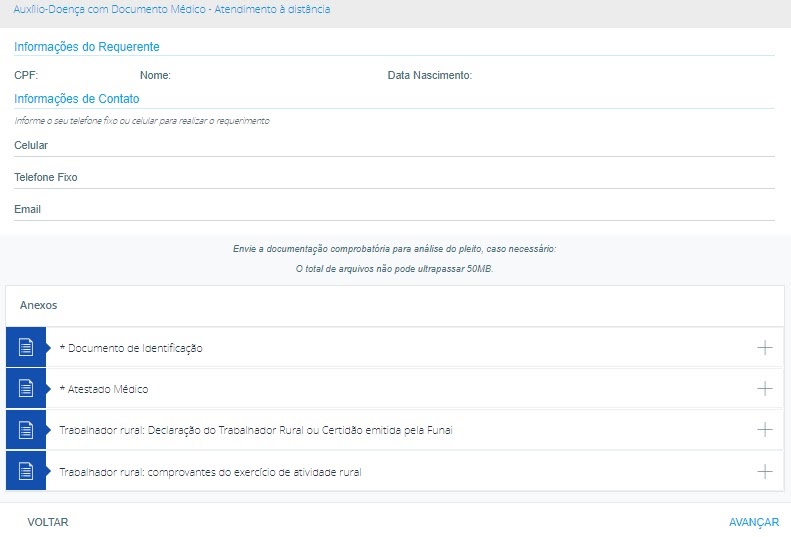The width and height of the screenshot is (791, 537).
Task: Select the Email input field
Action: pos(394,210)
